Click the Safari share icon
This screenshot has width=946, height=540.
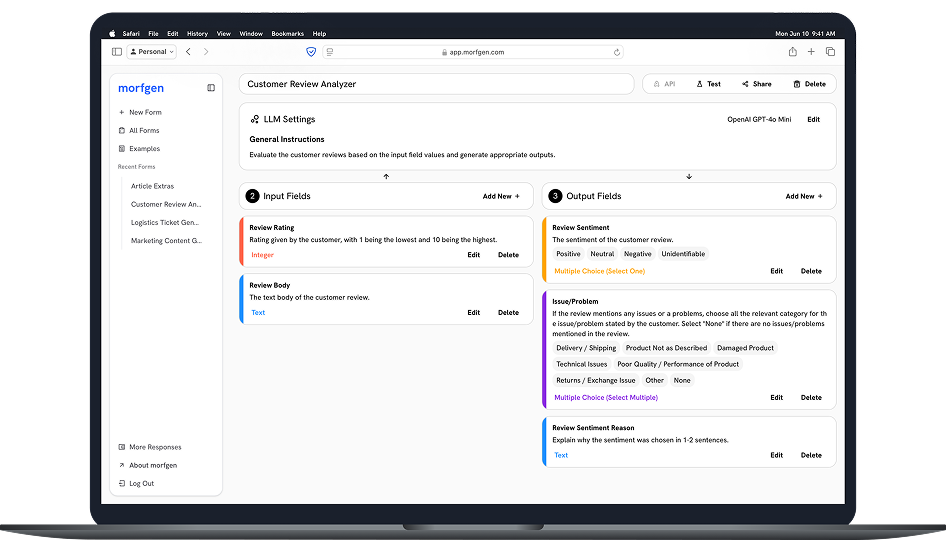[x=793, y=52]
